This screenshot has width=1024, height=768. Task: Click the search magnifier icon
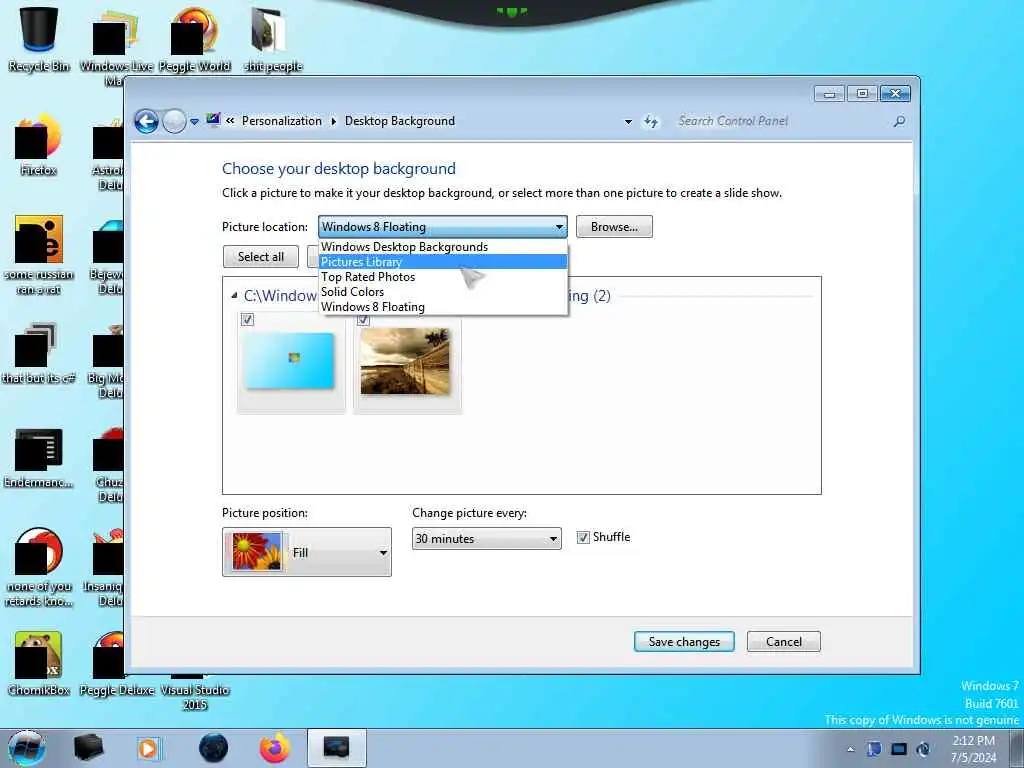click(899, 121)
